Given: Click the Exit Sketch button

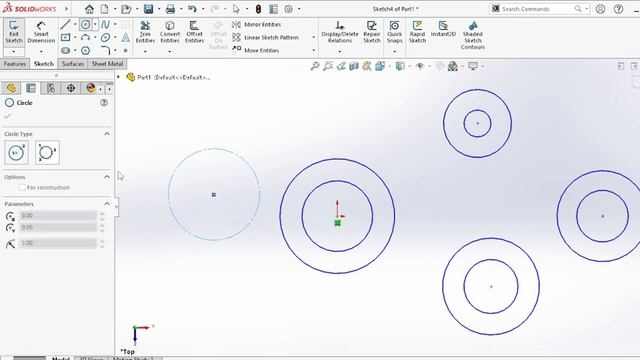Looking at the screenshot, I should [14, 32].
